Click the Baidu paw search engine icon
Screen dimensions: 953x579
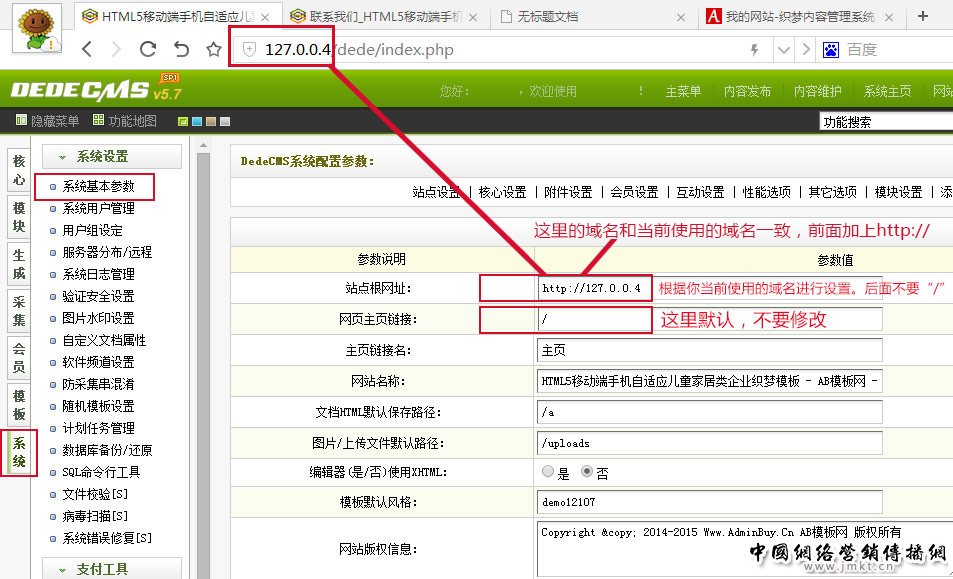point(830,49)
